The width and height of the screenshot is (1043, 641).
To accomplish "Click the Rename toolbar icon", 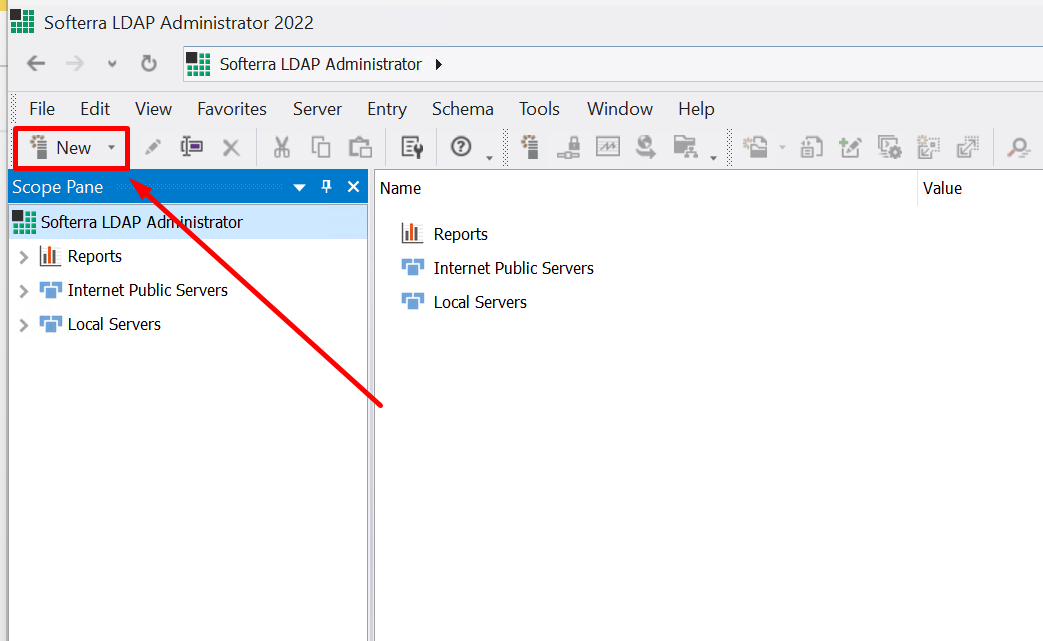I will pos(192,148).
